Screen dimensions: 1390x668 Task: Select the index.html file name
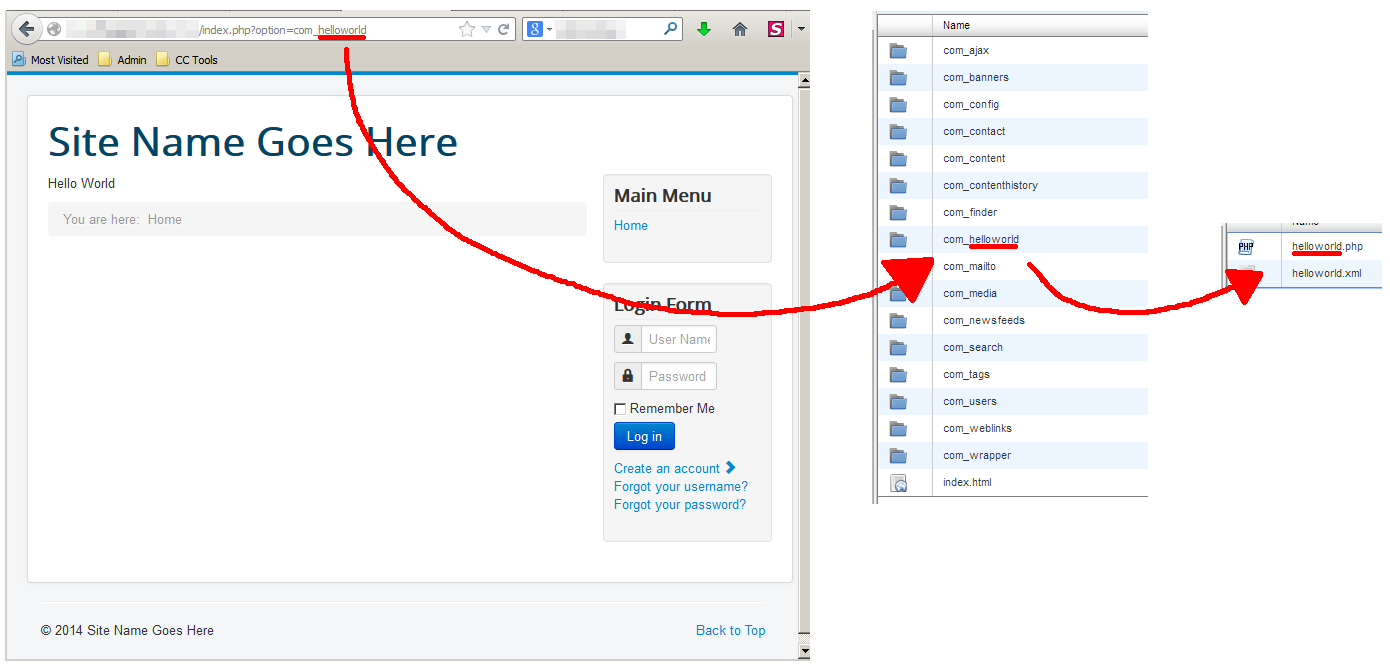pos(967,482)
